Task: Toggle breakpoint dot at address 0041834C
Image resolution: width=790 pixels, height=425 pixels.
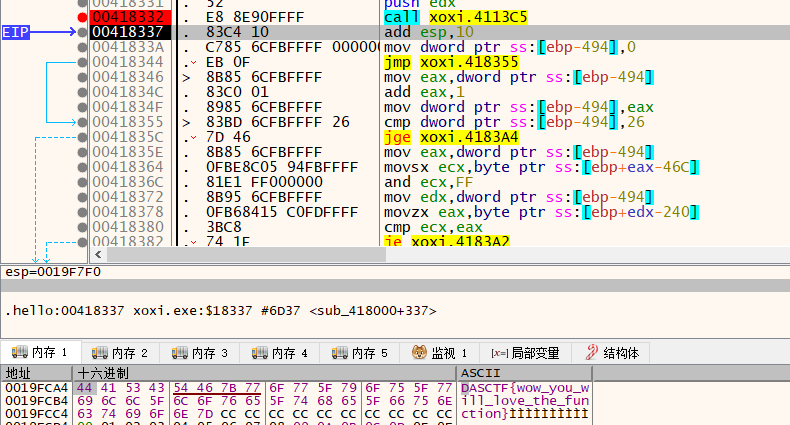Action: [x=82, y=92]
